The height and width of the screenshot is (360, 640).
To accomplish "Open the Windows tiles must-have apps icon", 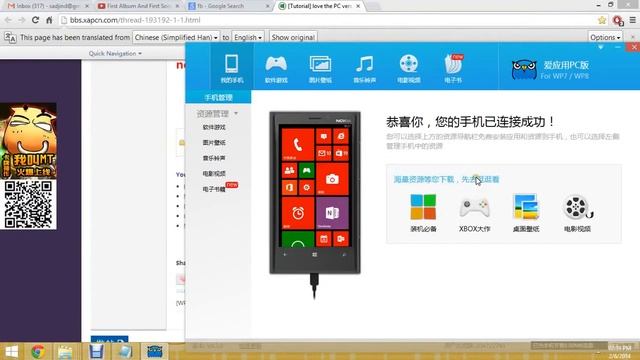I will [x=423, y=207].
